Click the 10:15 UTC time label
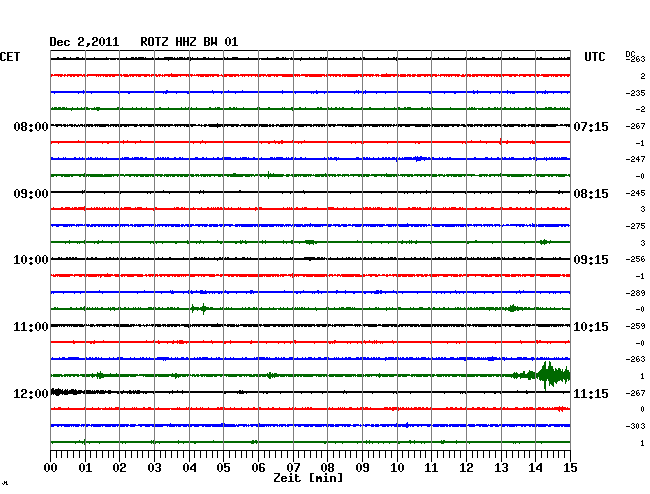Image resolution: width=650 pixels, height=494 pixels. point(591,327)
